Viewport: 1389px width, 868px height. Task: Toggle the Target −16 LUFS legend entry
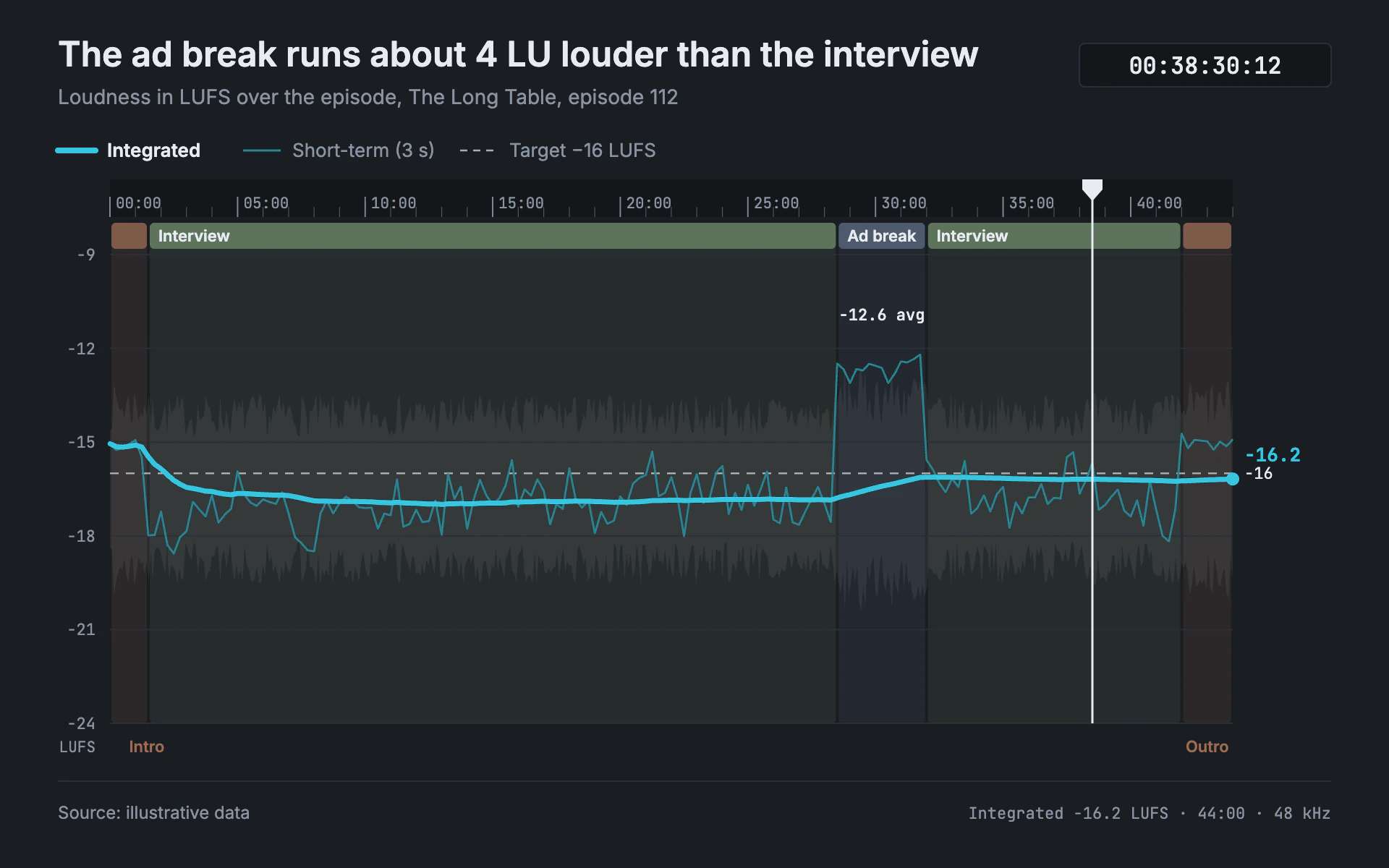click(558, 150)
